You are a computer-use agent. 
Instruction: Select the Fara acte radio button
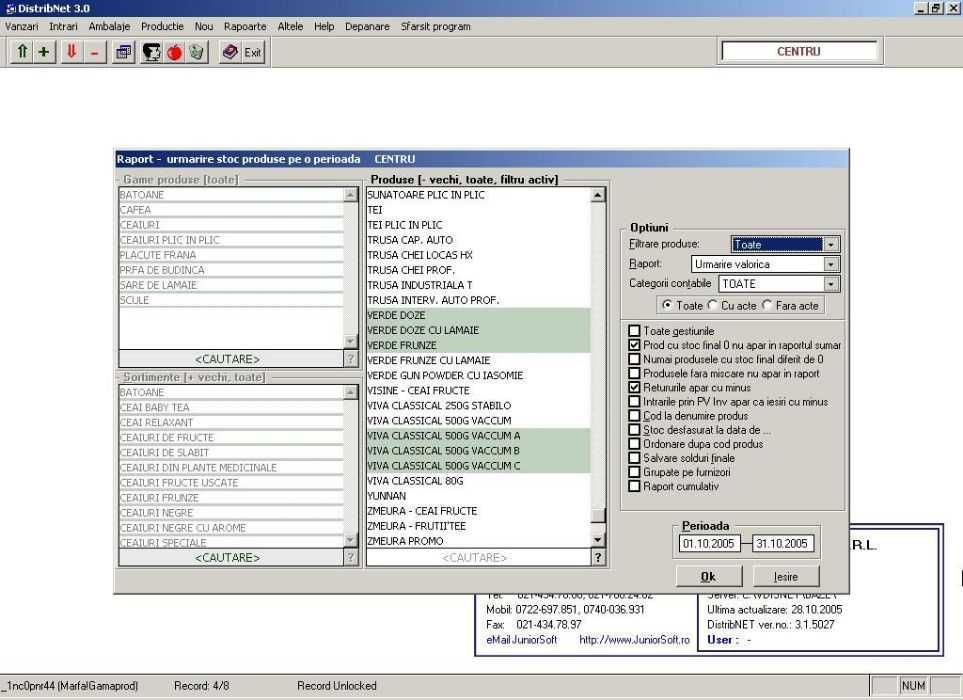(x=767, y=305)
